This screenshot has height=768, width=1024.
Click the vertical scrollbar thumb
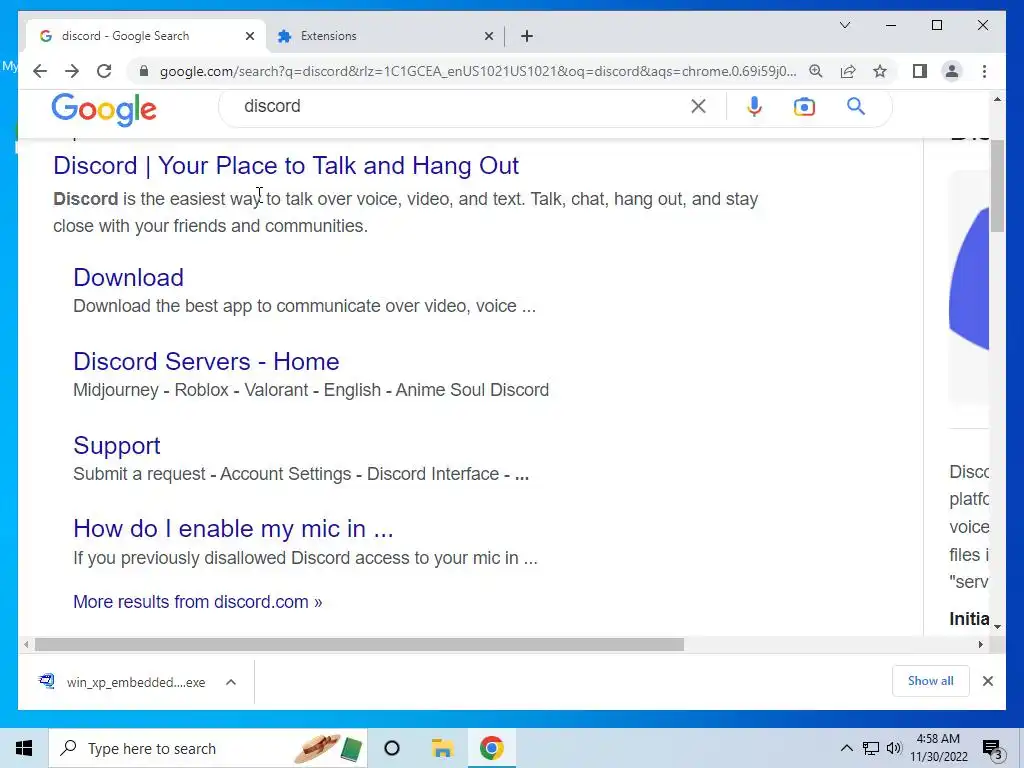click(997, 185)
